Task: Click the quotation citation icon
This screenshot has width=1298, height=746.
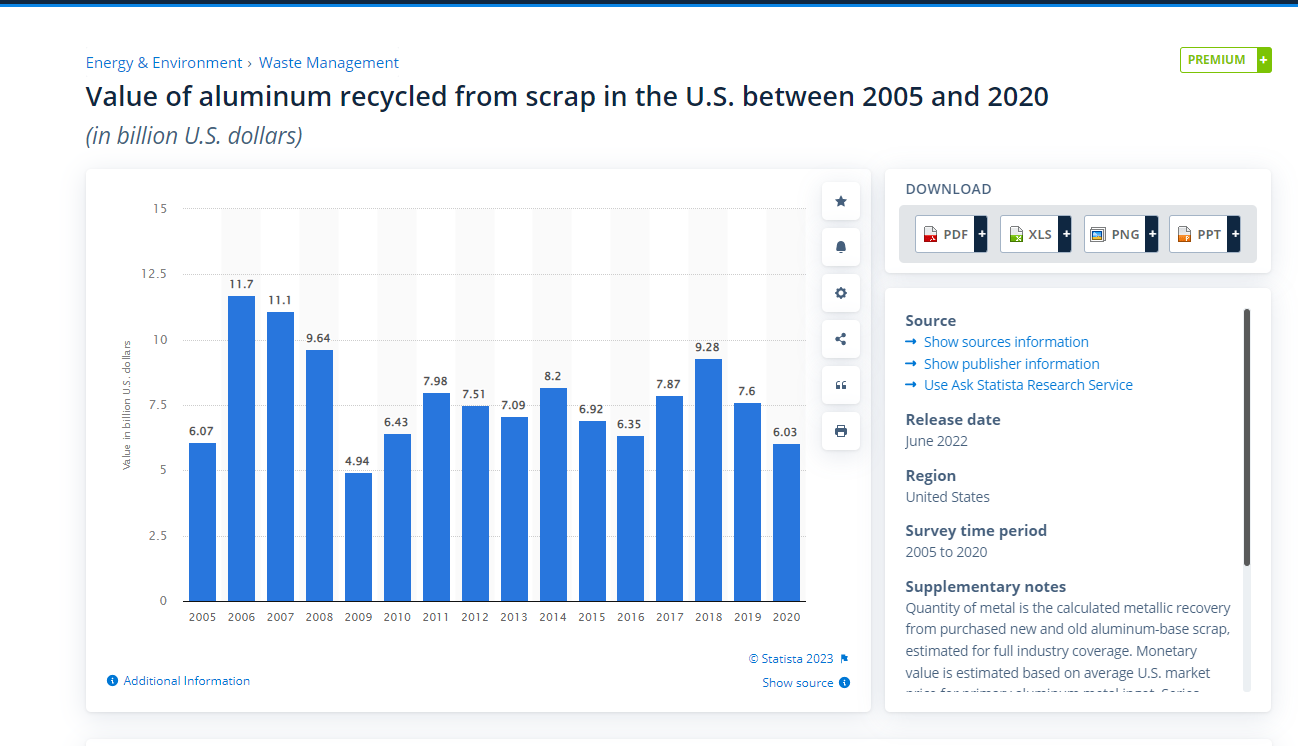Action: [840, 385]
